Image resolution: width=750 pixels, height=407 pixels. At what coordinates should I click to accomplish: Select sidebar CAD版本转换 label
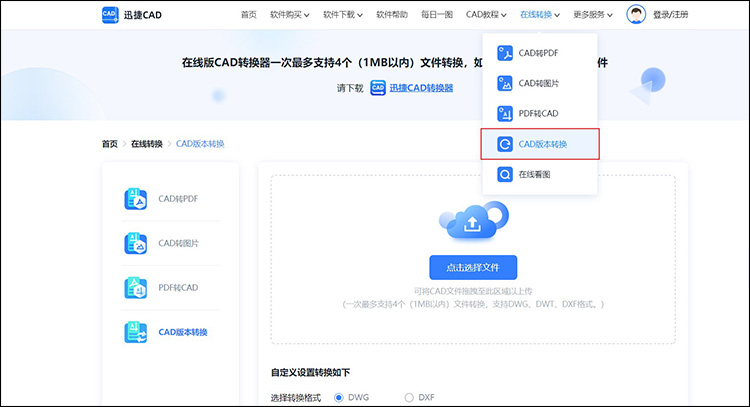183,332
